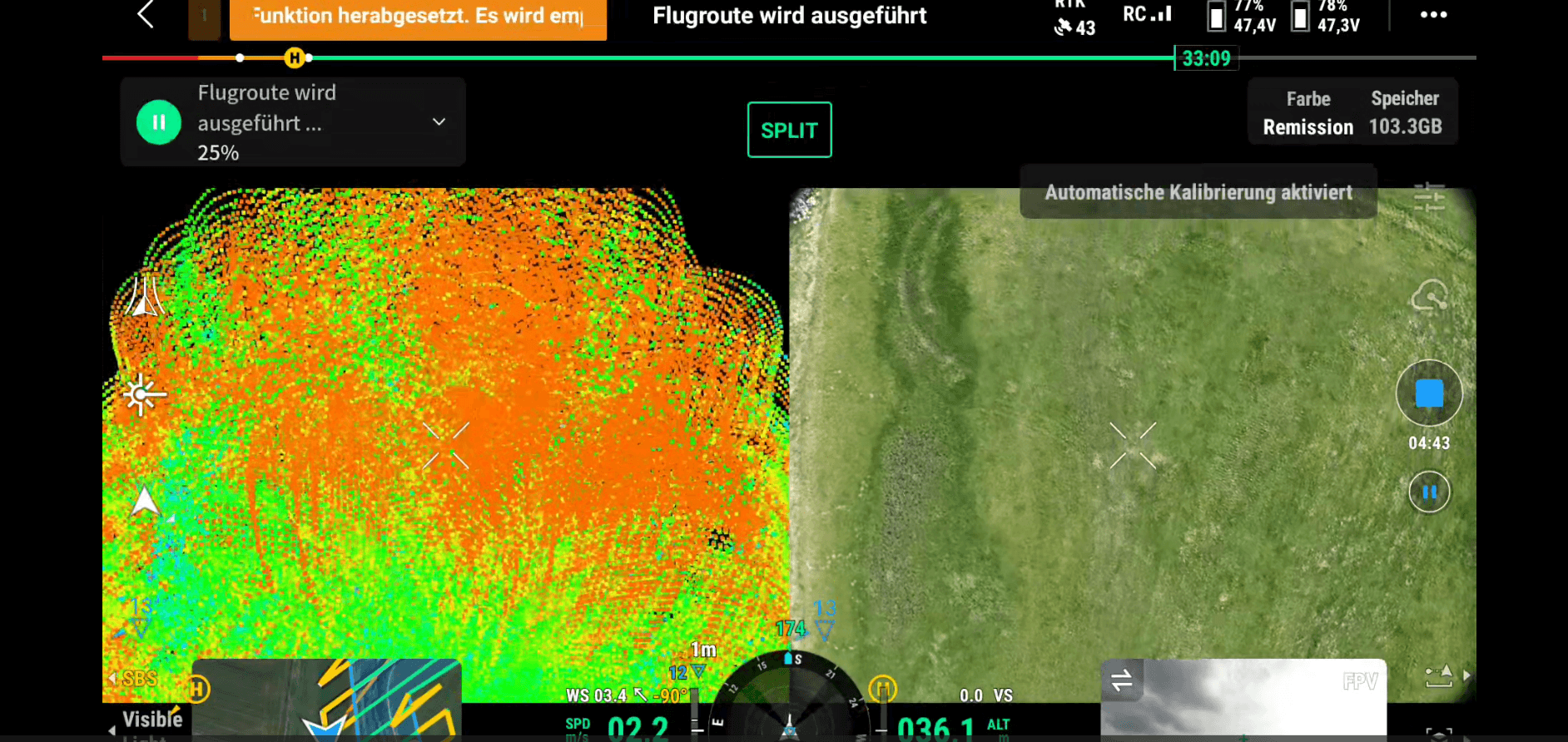Screen dimensions: 1568x742
Task: Pause the flight route with green button
Action: pyautogui.click(x=158, y=122)
